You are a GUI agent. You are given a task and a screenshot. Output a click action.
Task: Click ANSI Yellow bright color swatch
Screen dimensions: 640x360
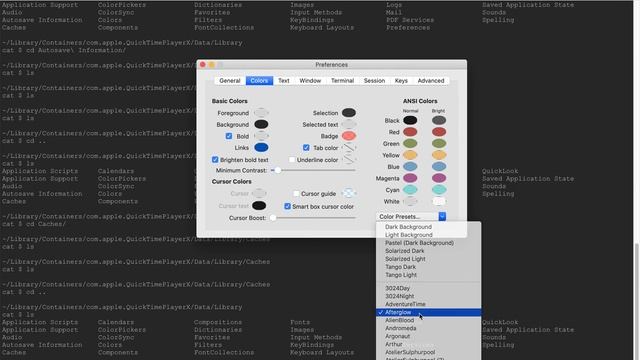[439, 155]
